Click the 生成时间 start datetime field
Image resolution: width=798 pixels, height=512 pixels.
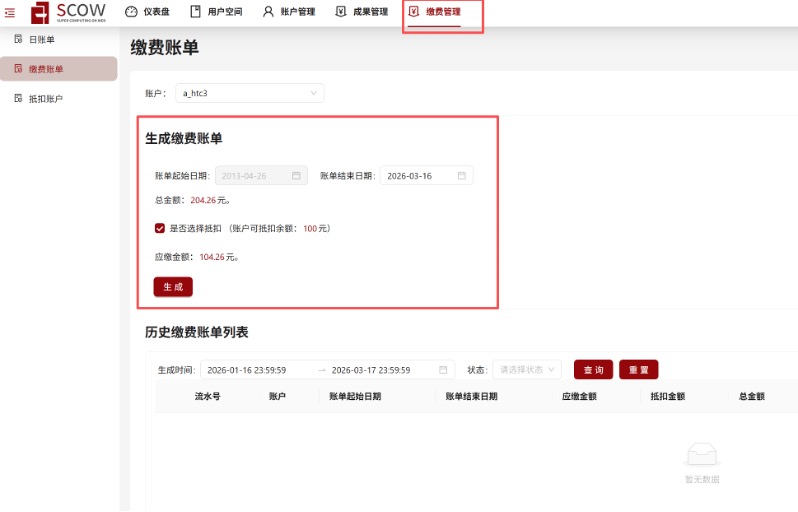pyautogui.click(x=255, y=370)
